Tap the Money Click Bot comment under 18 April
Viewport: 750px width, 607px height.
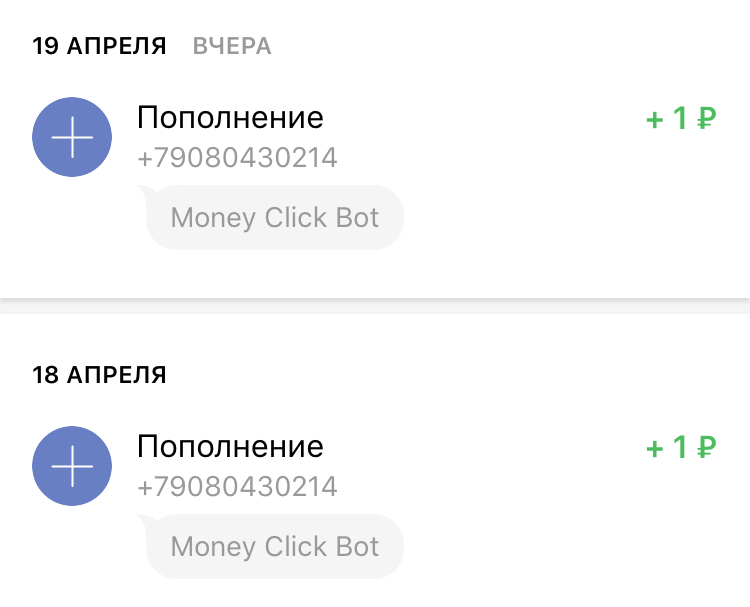(275, 546)
